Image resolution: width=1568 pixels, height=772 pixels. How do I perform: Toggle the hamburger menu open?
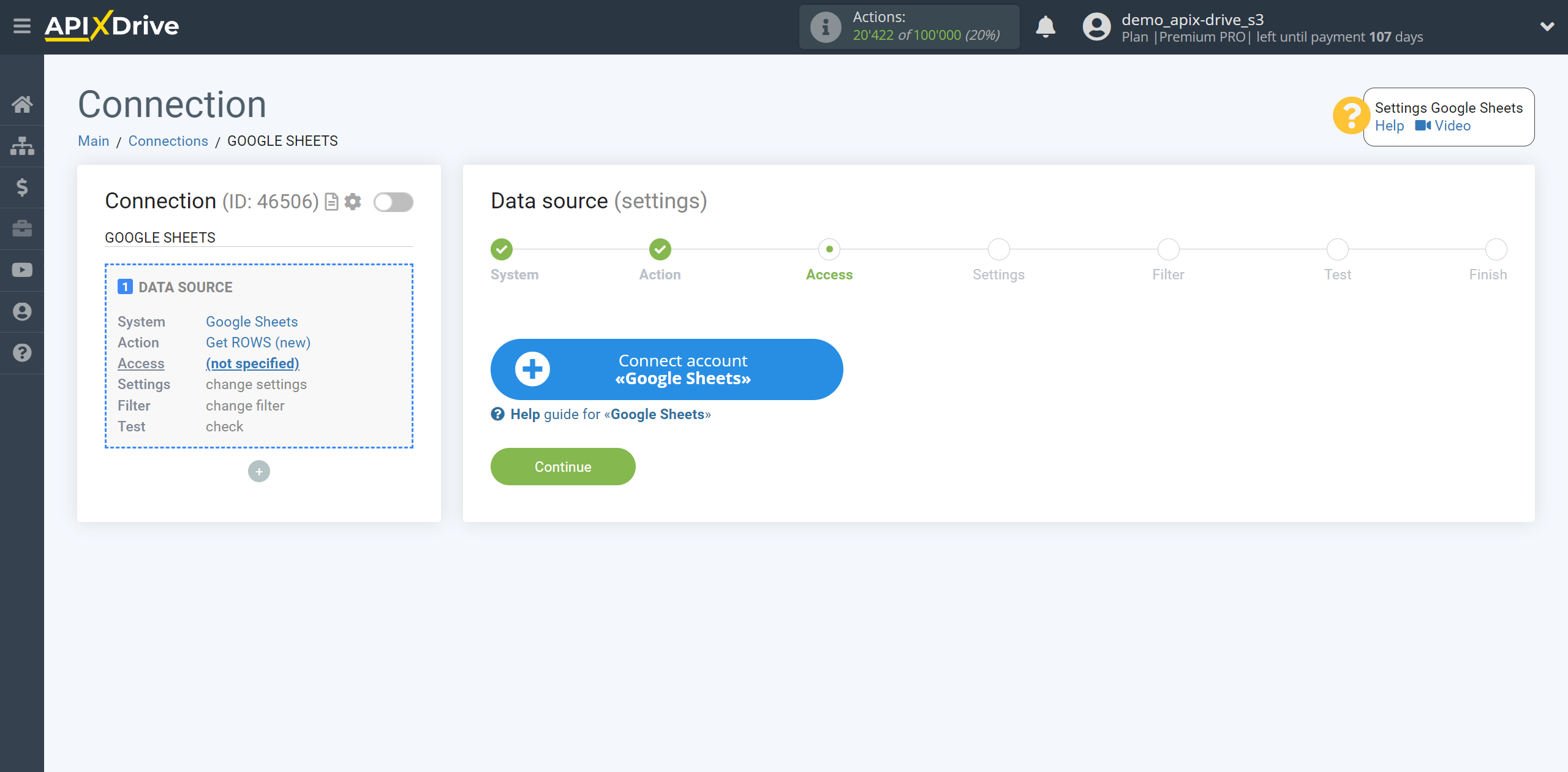[22, 27]
